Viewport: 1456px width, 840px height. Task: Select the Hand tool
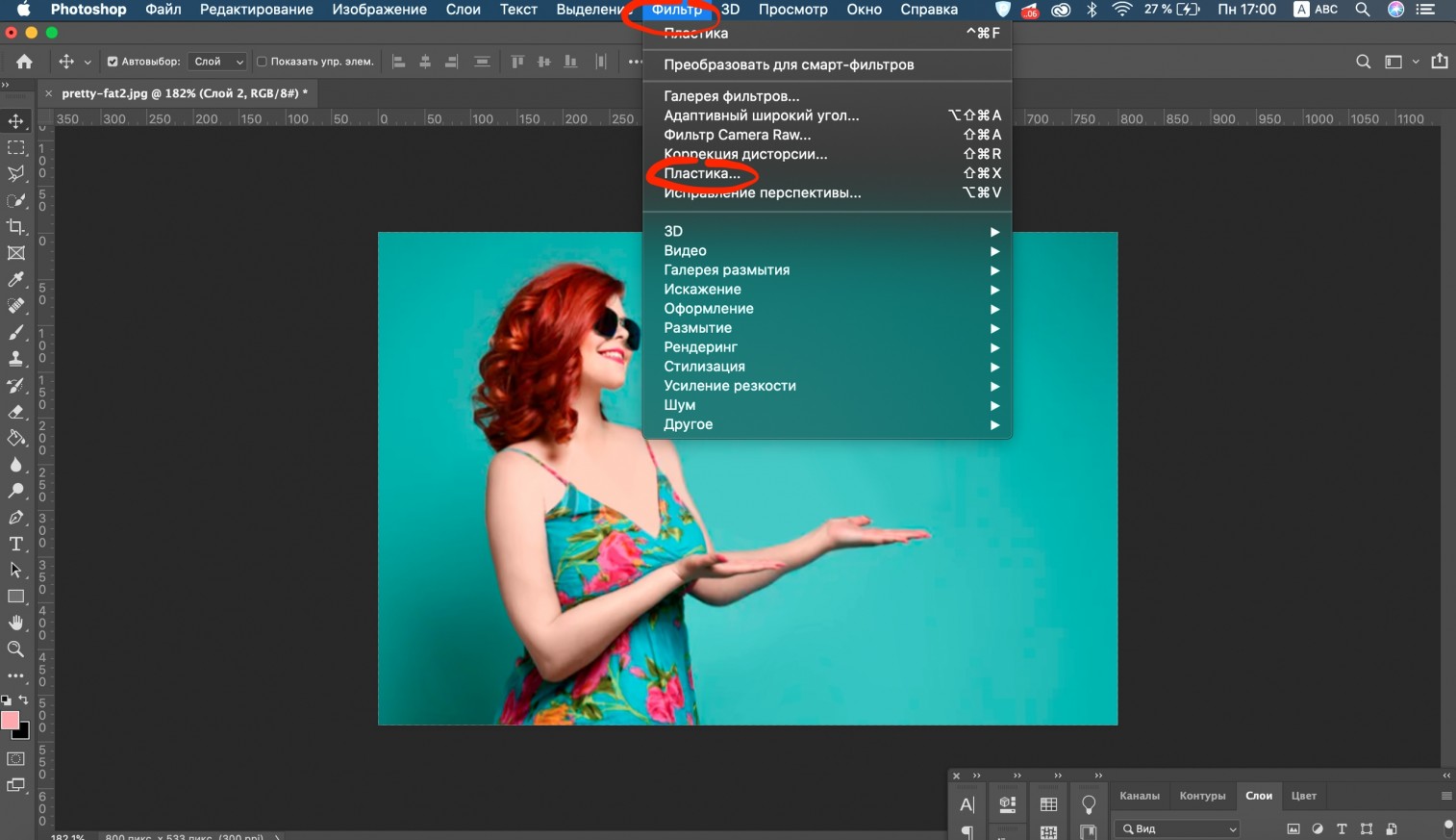16,623
